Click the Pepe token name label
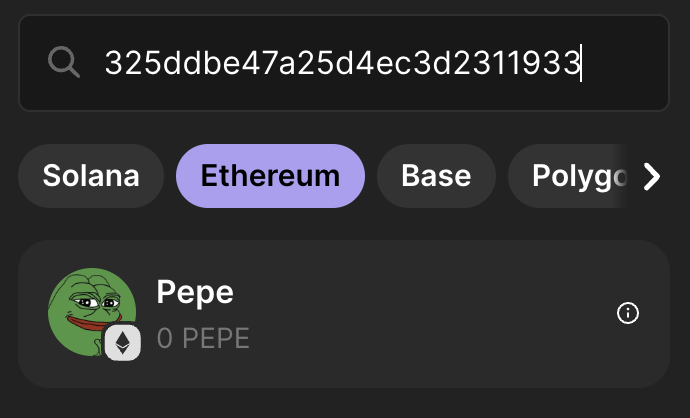690x418 pixels. 195,293
